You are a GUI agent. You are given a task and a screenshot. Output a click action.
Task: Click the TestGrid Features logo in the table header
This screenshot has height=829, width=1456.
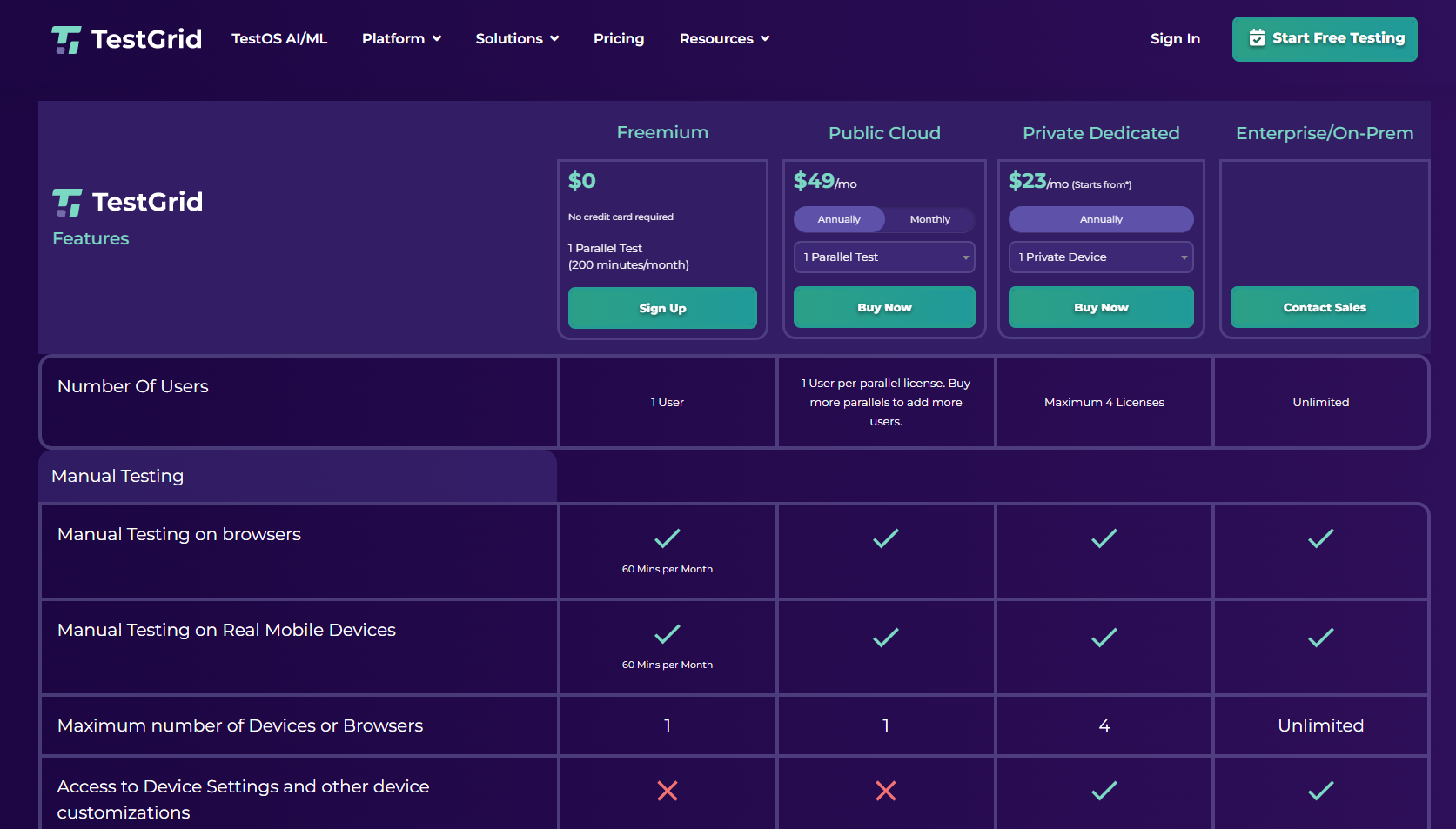(127, 203)
